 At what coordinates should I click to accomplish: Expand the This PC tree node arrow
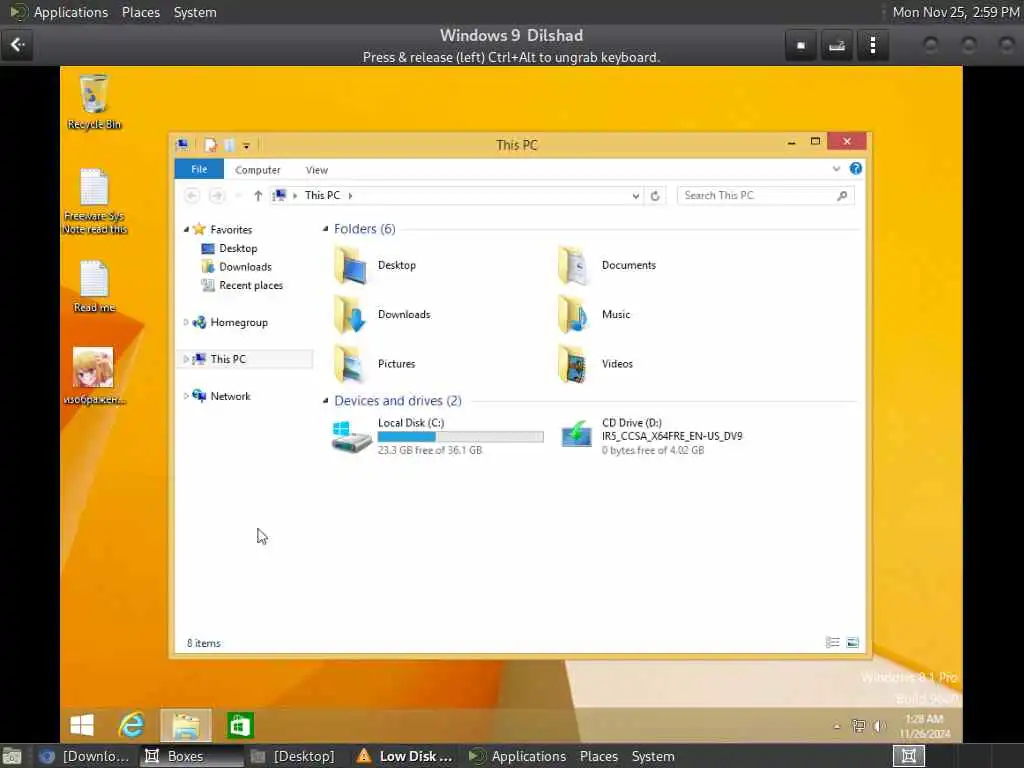[x=186, y=359]
